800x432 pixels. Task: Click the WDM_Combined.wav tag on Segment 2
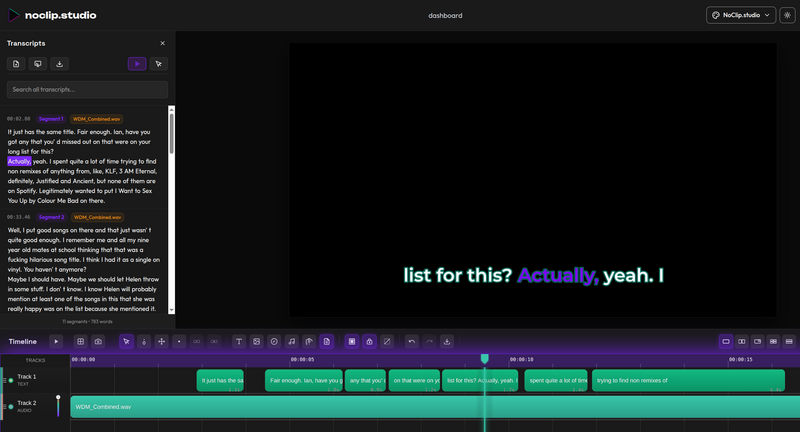97,217
